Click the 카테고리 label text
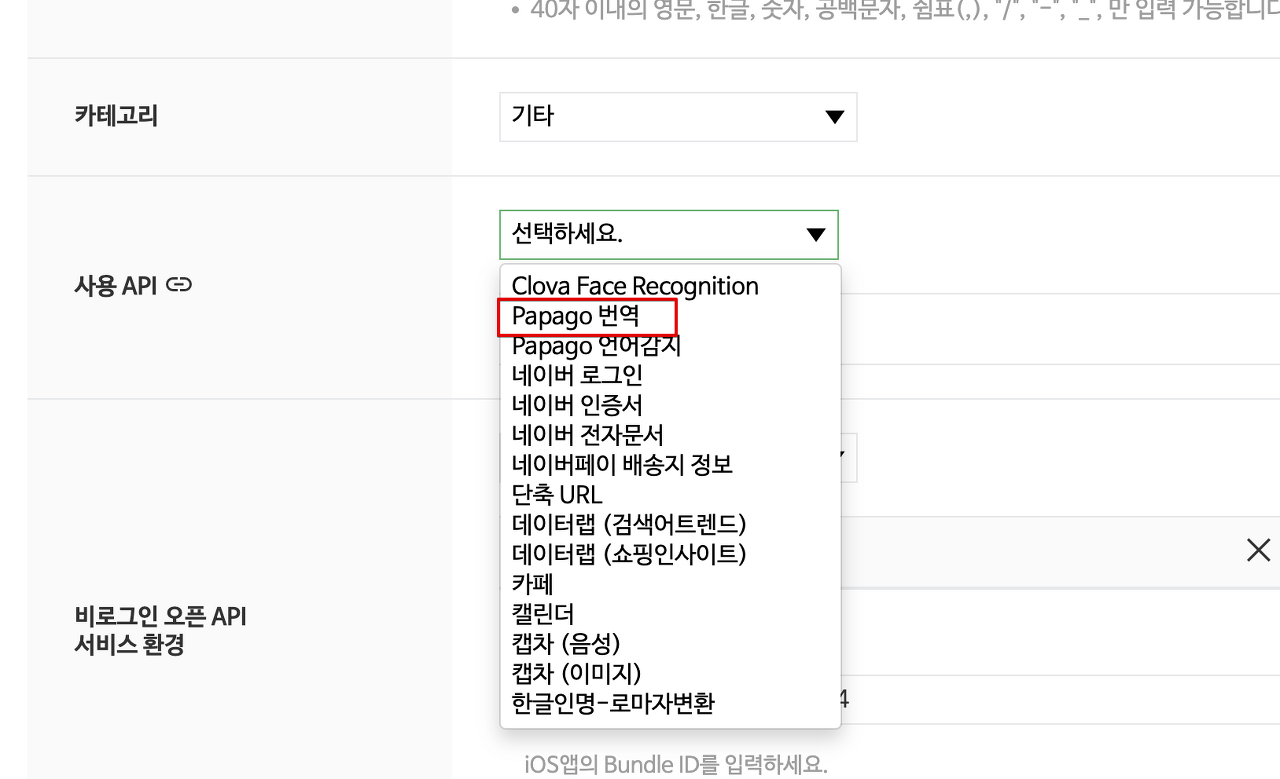 (x=116, y=116)
